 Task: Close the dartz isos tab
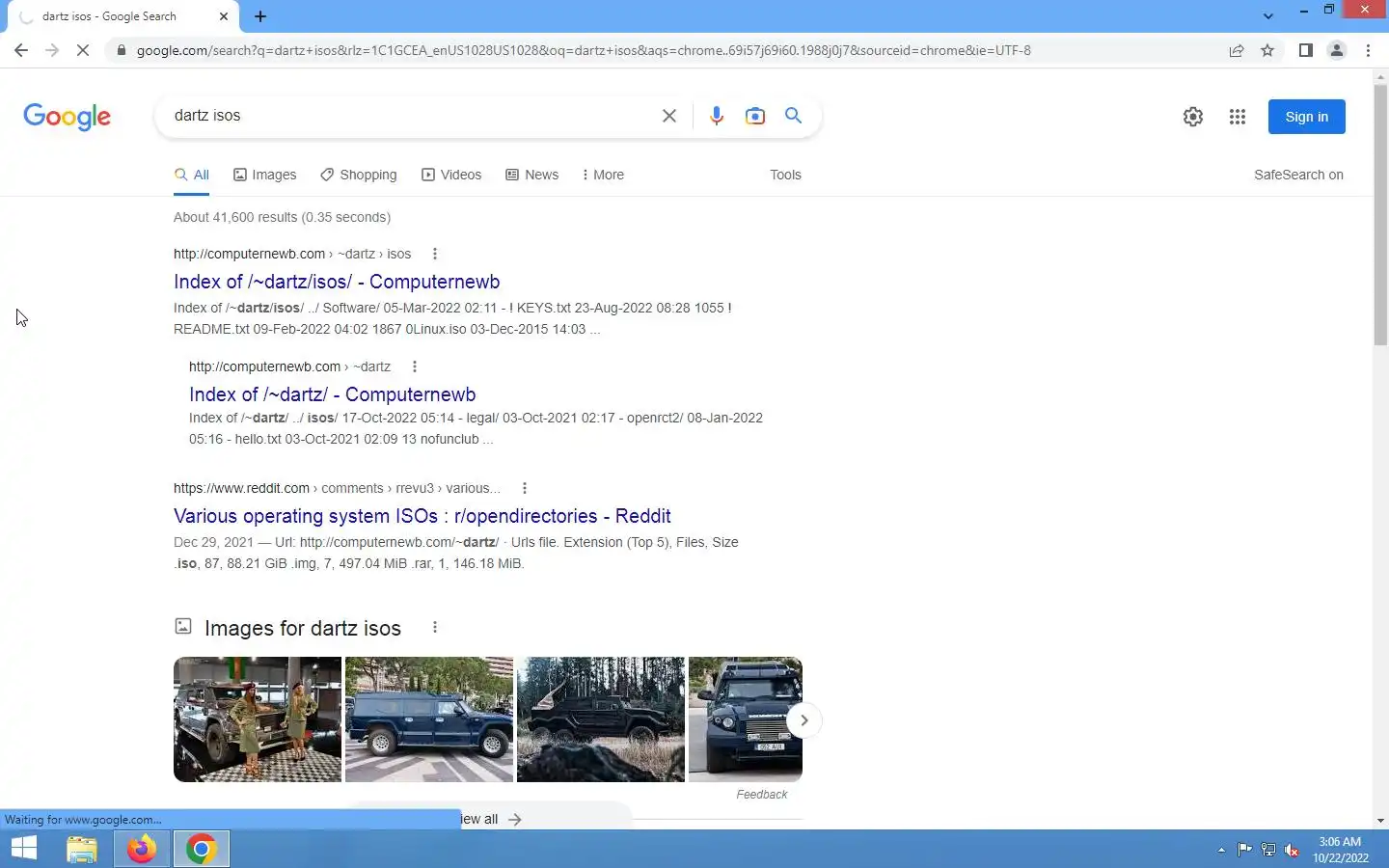pos(224,16)
